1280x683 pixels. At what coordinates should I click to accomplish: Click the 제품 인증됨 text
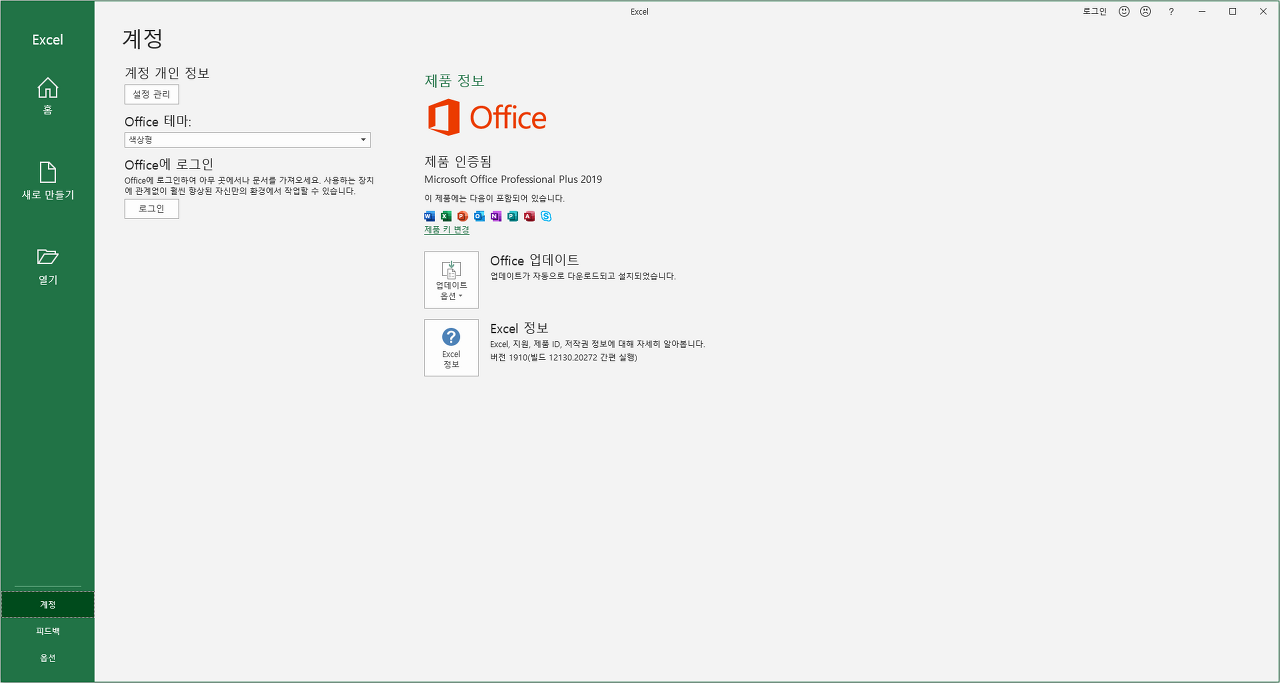(458, 161)
